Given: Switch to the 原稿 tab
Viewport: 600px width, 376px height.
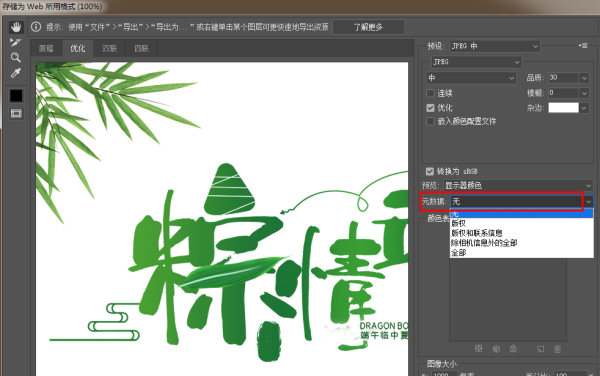Looking at the screenshot, I should (46, 49).
